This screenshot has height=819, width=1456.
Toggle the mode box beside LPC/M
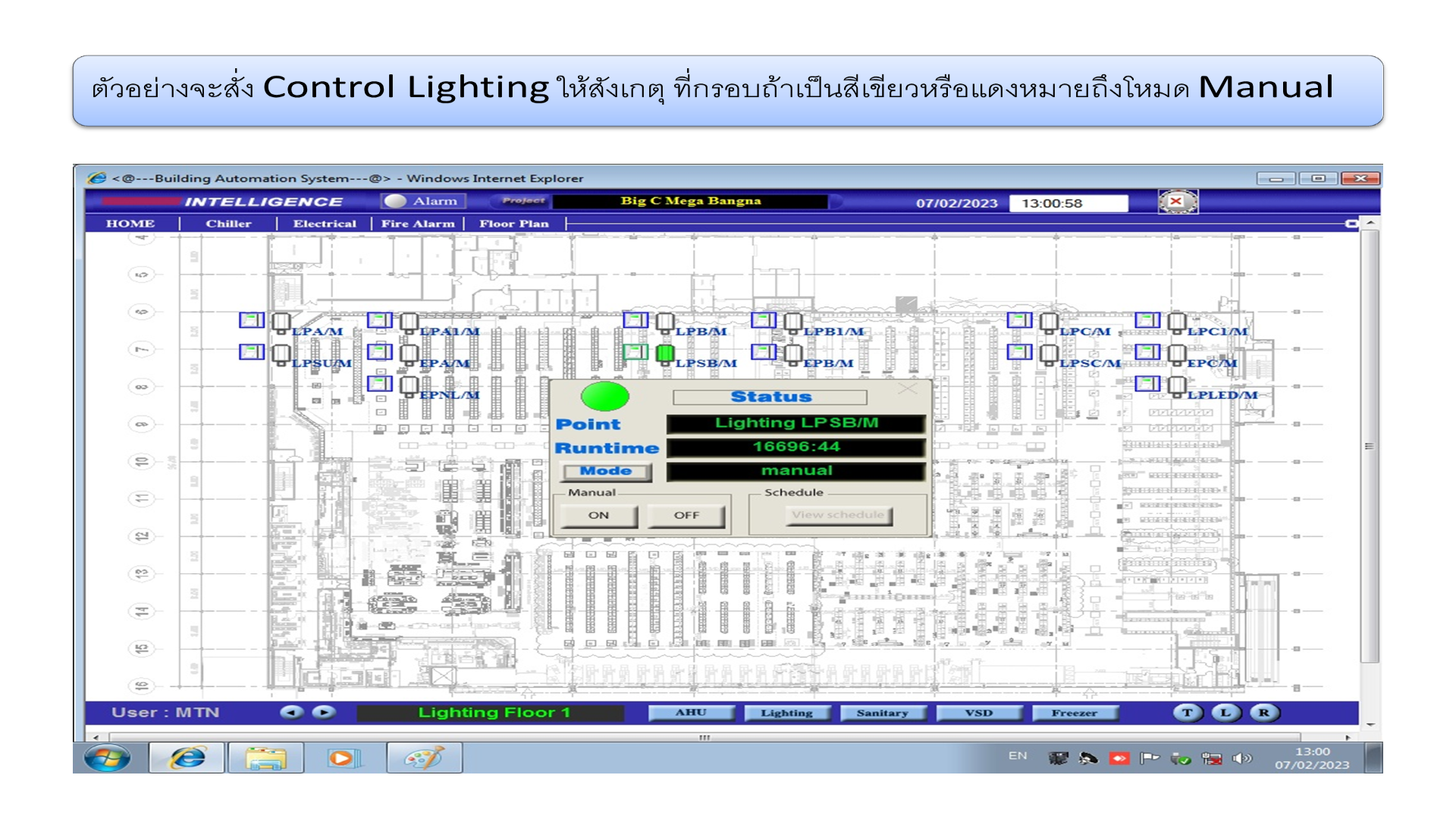click(x=1020, y=320)
